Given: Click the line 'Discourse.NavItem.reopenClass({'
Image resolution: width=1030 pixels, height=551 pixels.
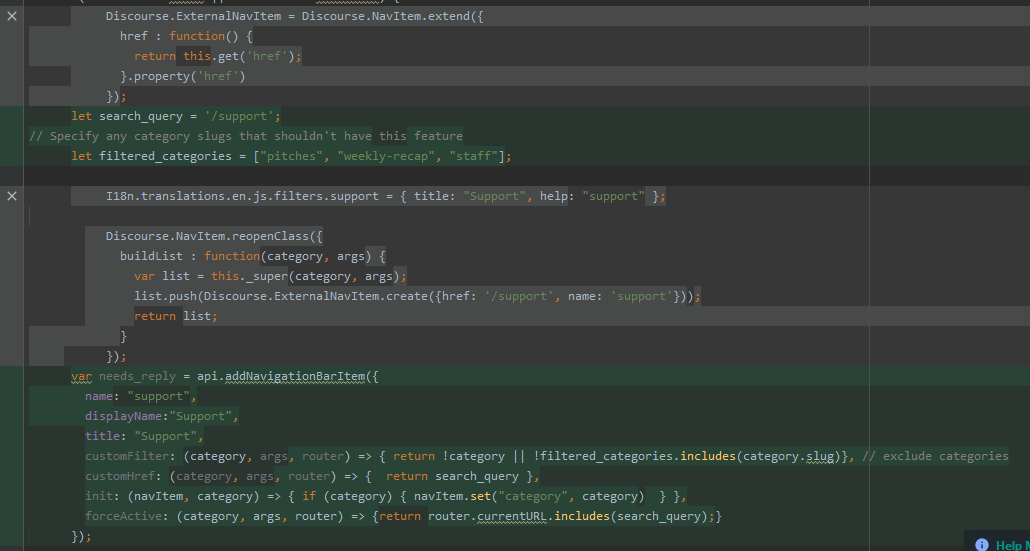Looking at the screenshot, I should tap(214, 236).
